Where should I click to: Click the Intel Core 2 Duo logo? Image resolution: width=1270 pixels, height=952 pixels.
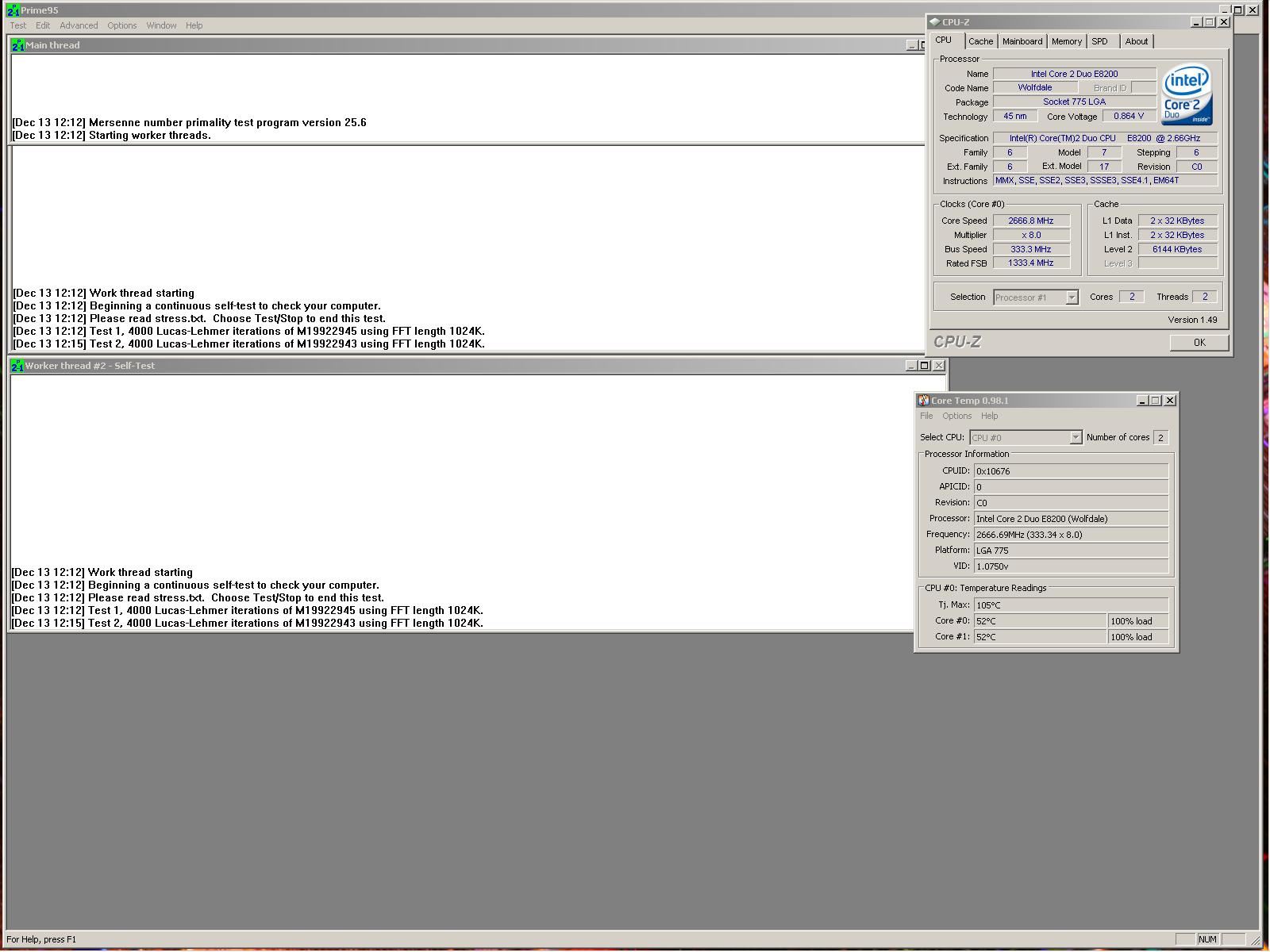[1187, 94]
